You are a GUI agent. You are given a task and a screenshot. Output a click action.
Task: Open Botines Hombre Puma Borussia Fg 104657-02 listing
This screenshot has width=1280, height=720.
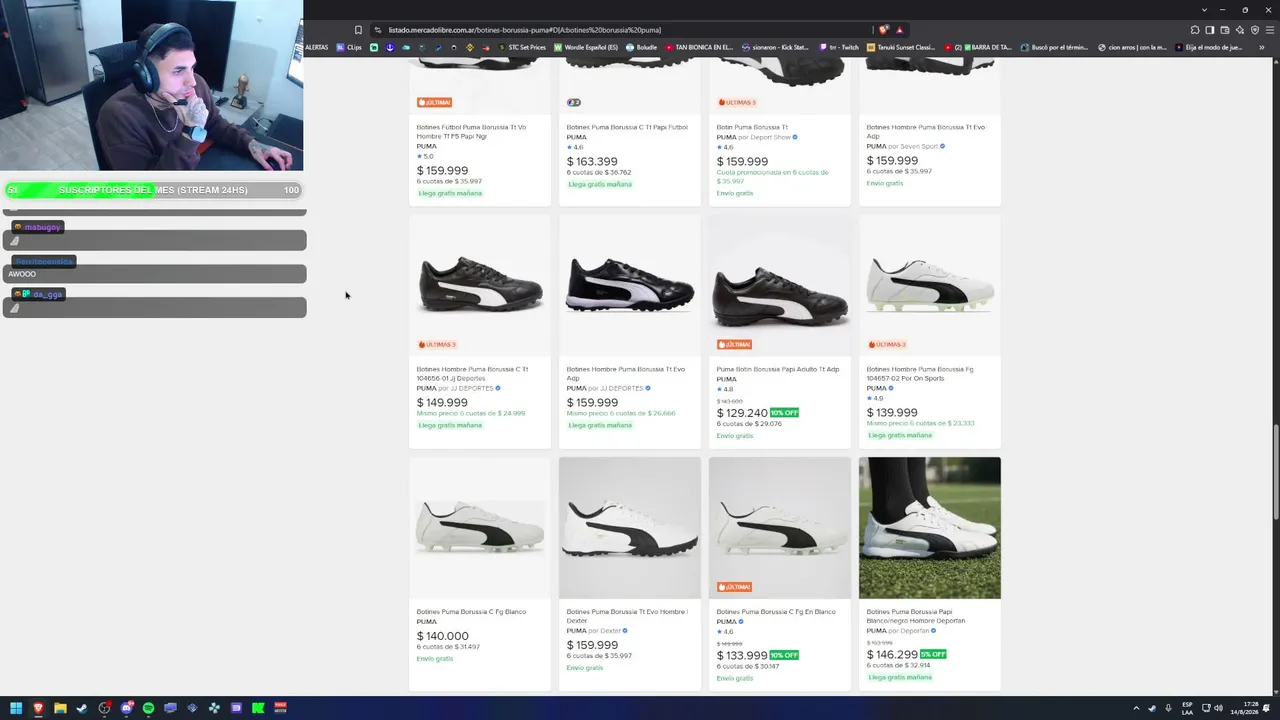920,374
